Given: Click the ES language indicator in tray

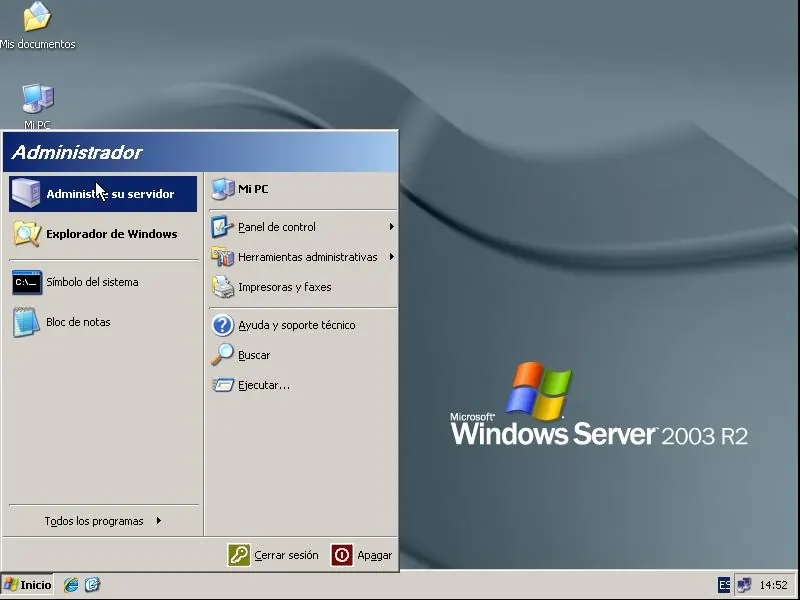Looking at the screenshot, I should click(723, 585).
